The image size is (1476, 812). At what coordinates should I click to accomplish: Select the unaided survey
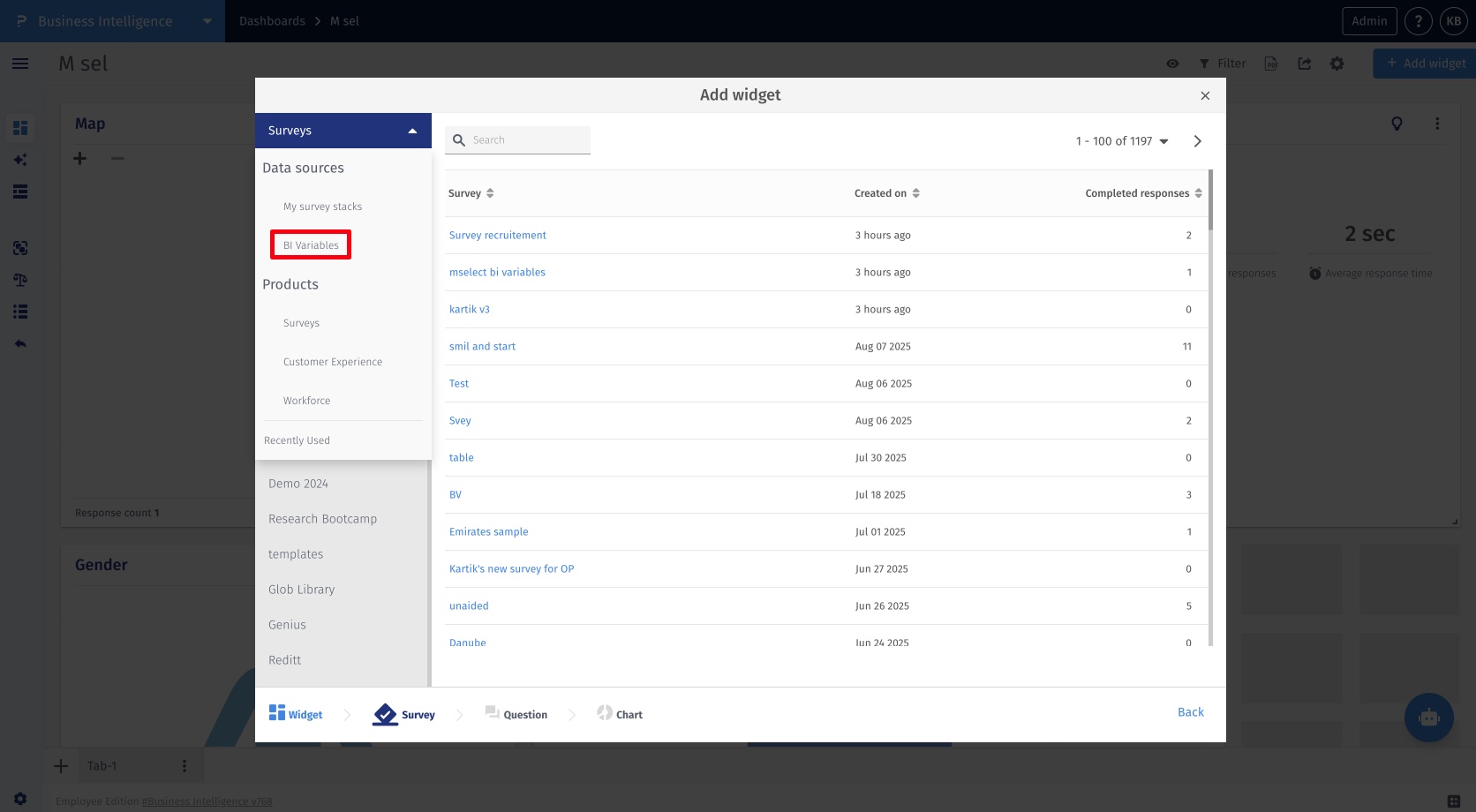(469, 606)
